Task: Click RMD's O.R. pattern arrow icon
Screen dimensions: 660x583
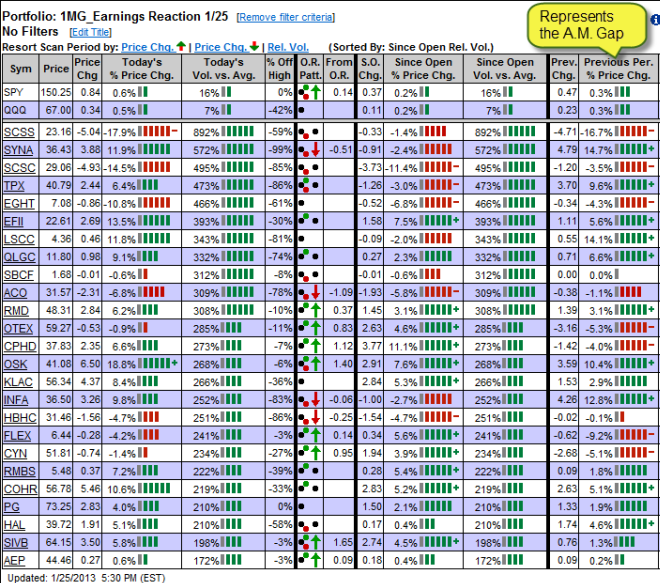Action: pyautogui.click(x=312, y=310)
